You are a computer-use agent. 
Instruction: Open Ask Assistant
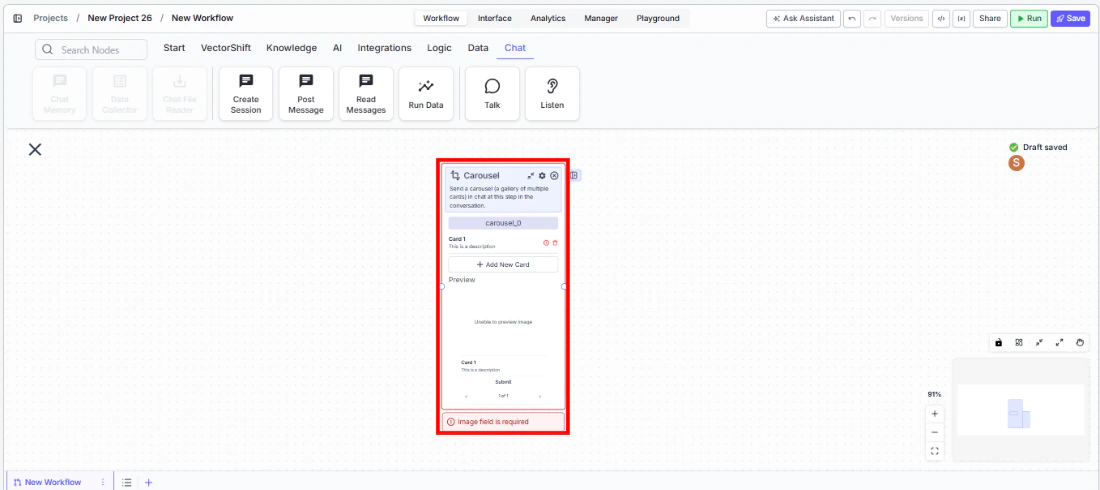click(803, 19)
